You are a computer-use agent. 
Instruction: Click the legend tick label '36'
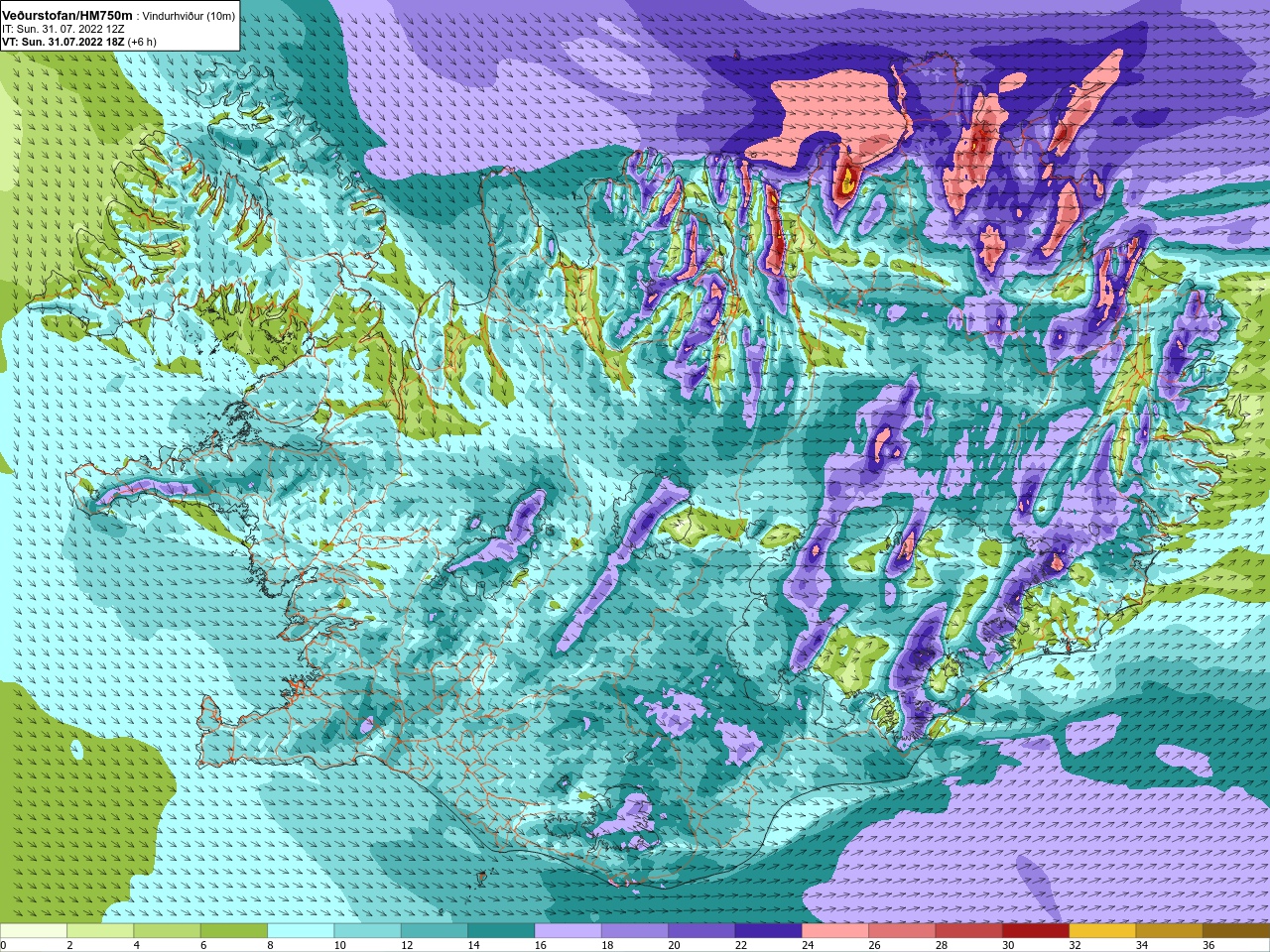coord(1206,945)
